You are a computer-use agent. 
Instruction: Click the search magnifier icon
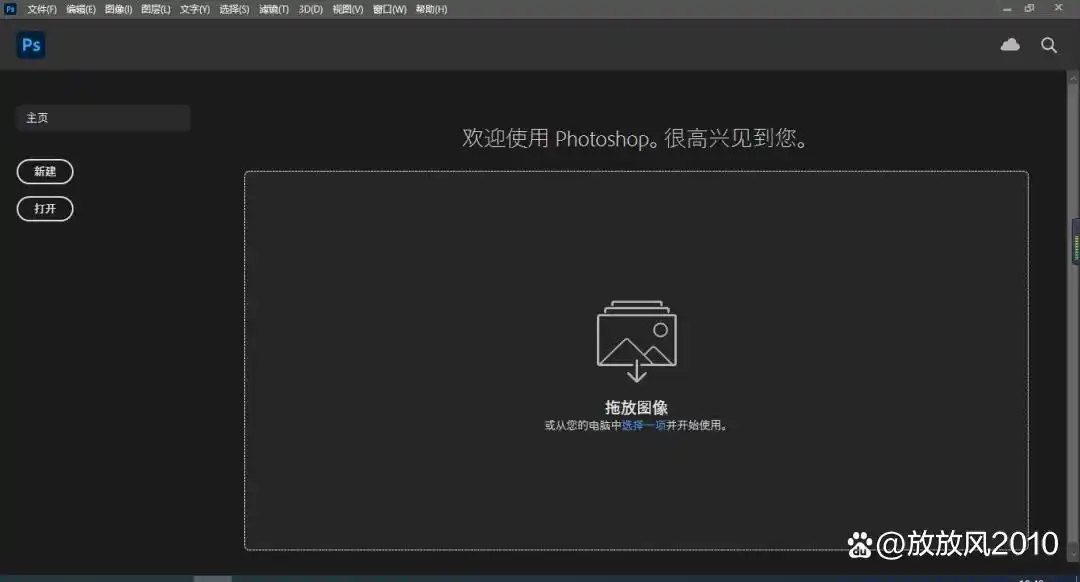pos(1048,45)
